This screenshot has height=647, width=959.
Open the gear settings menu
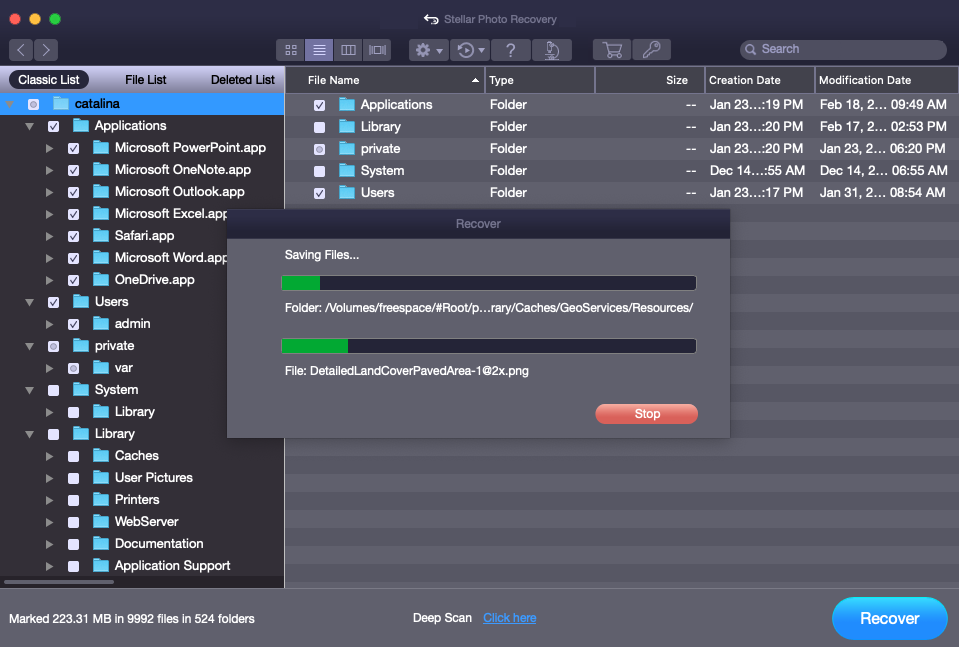tap(429, 50)
